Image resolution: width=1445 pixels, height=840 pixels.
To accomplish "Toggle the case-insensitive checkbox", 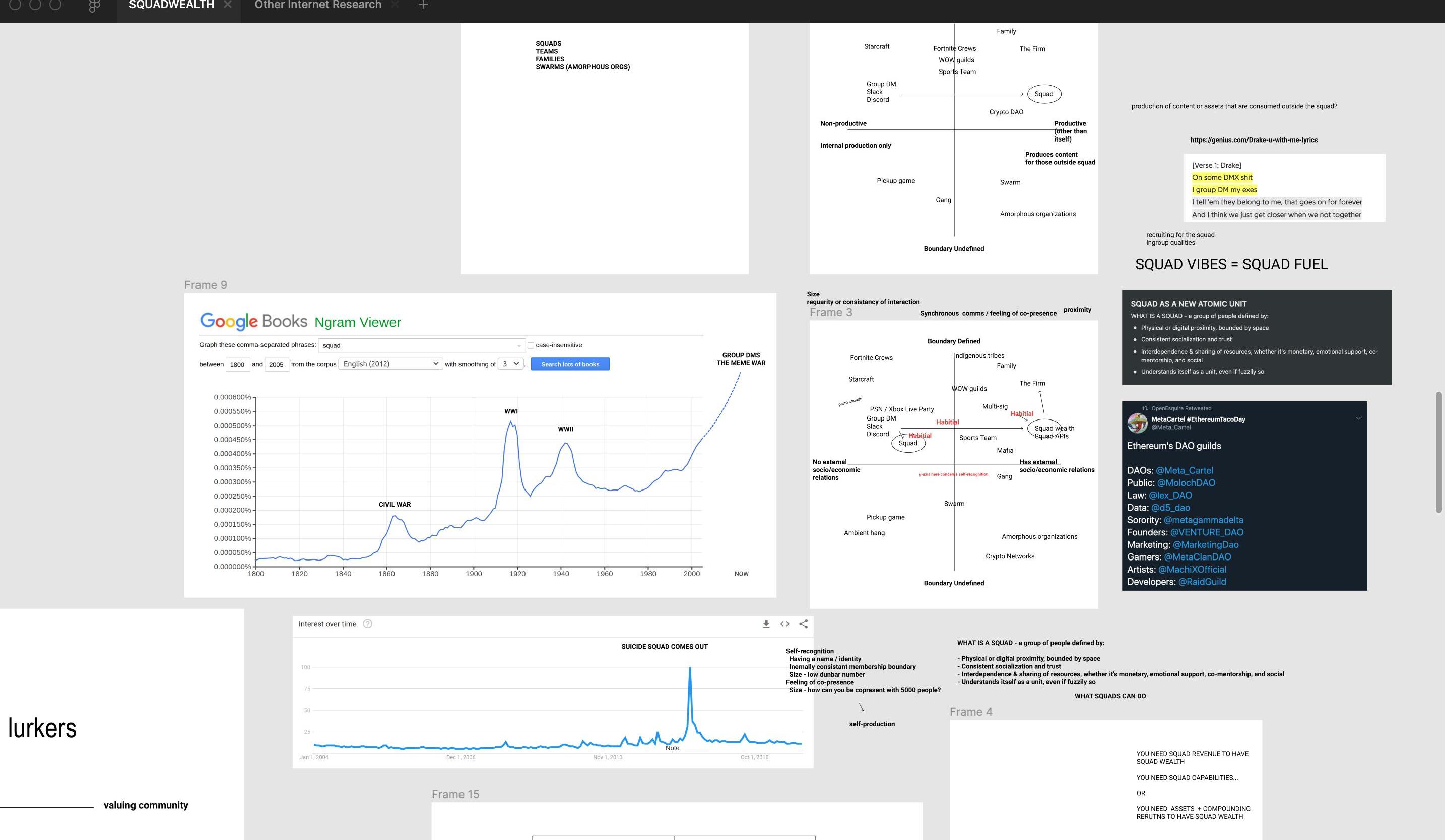I will tap(531, 345).
